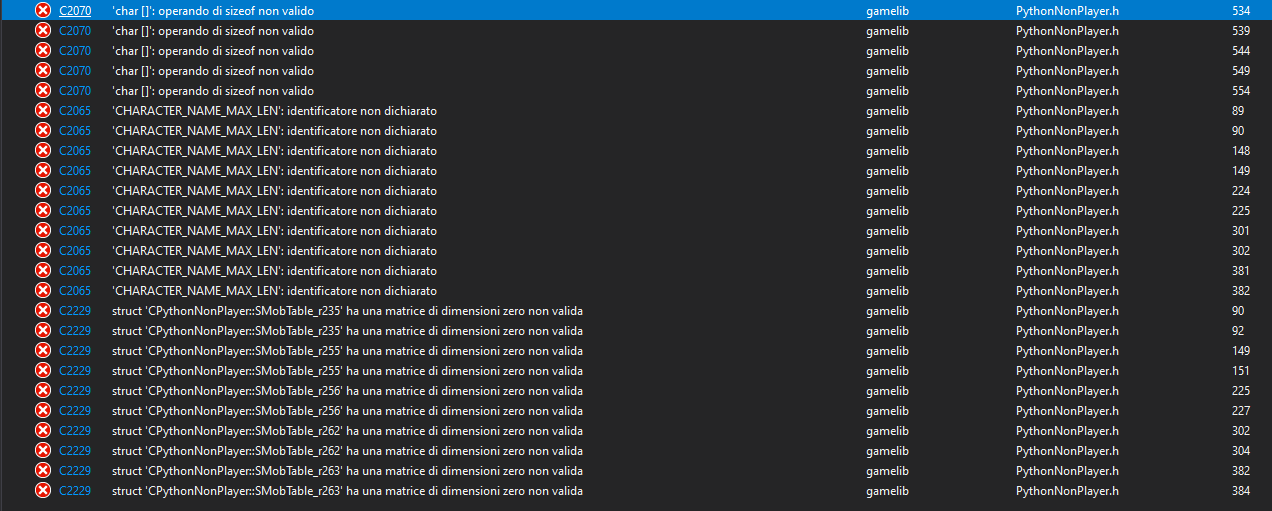Click the PythonNonPlayer.h file cell on the C2065 line 382 row
This screenshot has width=1272, height=511.
click(1067, 290)
